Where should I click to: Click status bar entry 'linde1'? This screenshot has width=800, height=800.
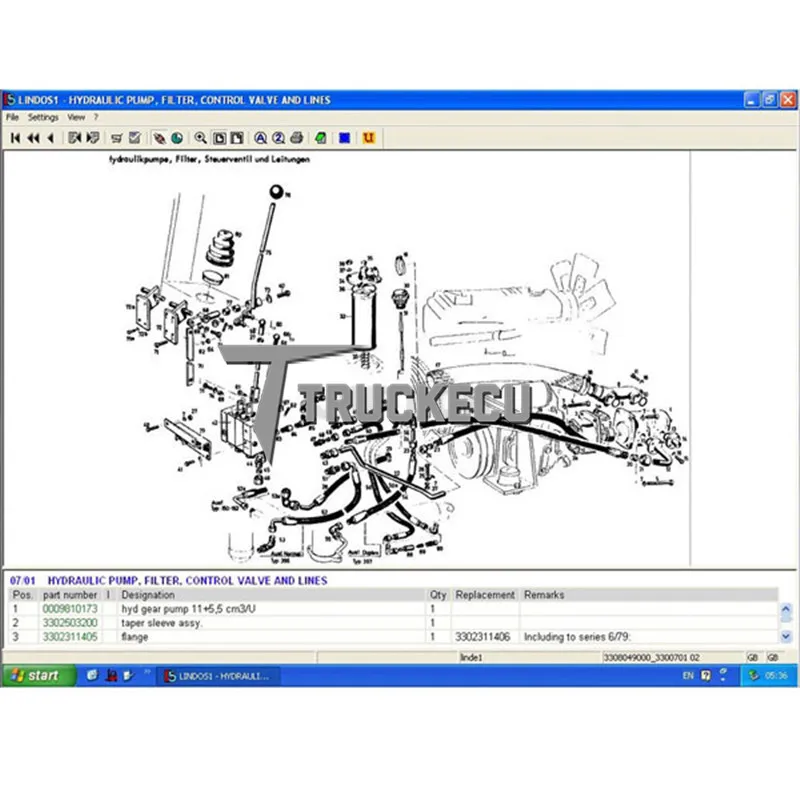click(471, 658)
